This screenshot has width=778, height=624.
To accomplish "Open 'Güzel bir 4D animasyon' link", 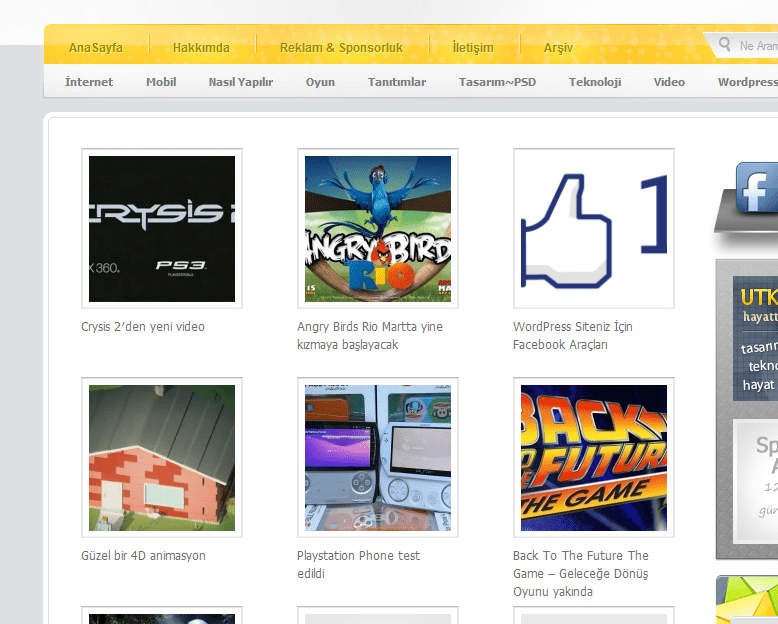I will [x=143, y=556].
